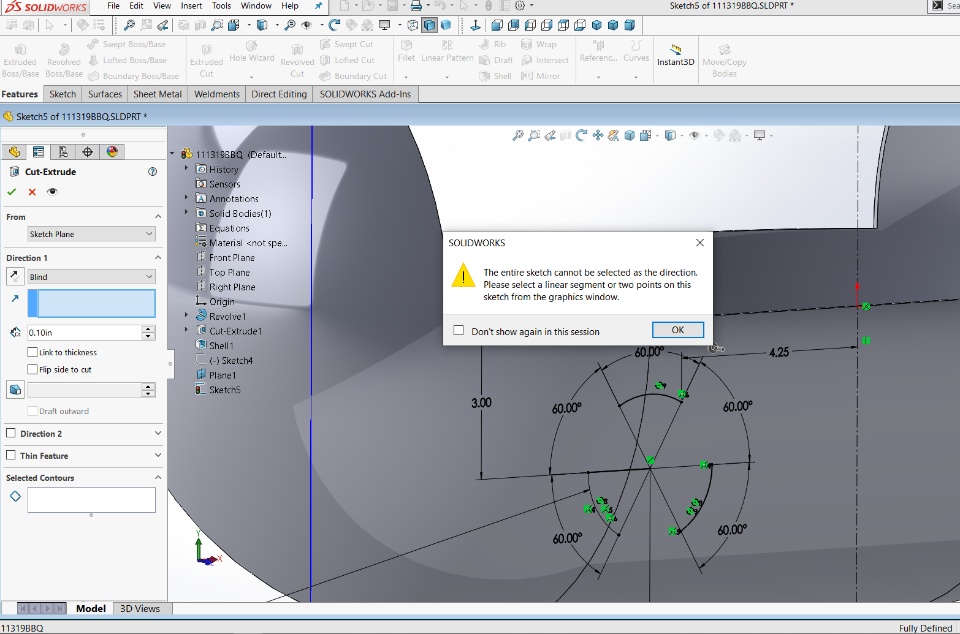Viewport: 960px width, 634px height.
Task: Enable the Thin Feature checkbox
Action: [10, 455]
